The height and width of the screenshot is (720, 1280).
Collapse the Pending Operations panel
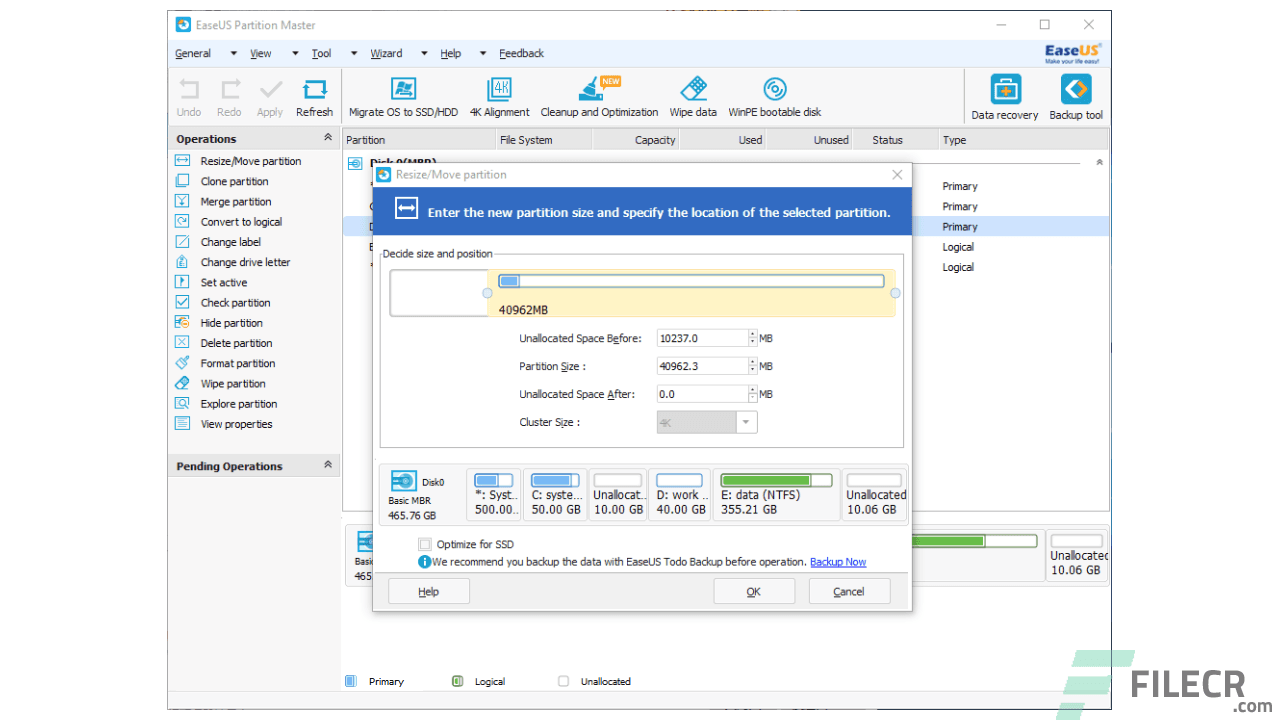point(328,465)
